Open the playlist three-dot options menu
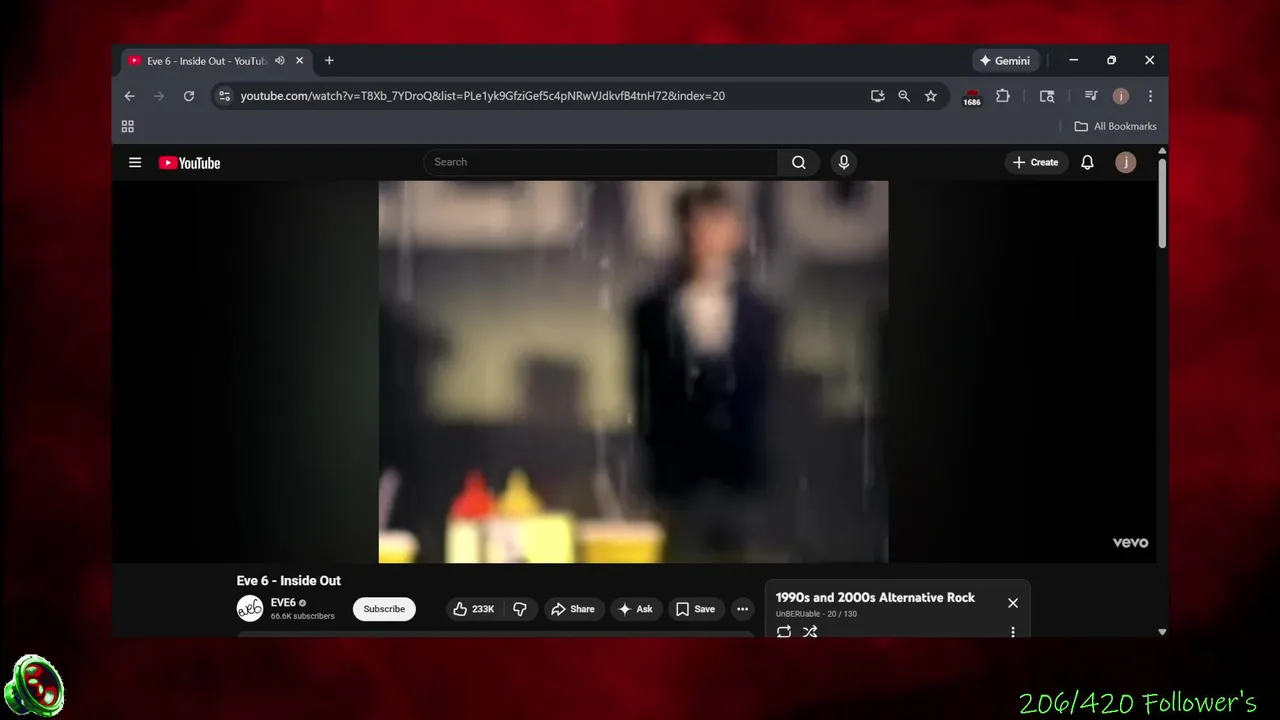1280x720 pixels. tap(1013, 632)
